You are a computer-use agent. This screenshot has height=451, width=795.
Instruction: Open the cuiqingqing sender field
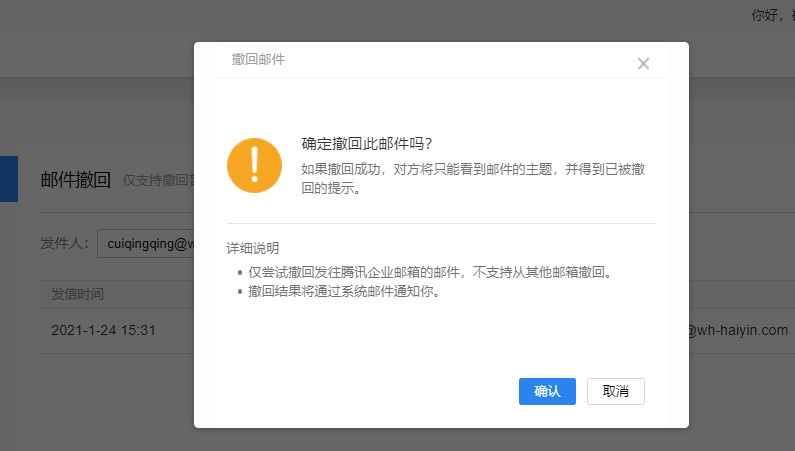click(148, 243)
